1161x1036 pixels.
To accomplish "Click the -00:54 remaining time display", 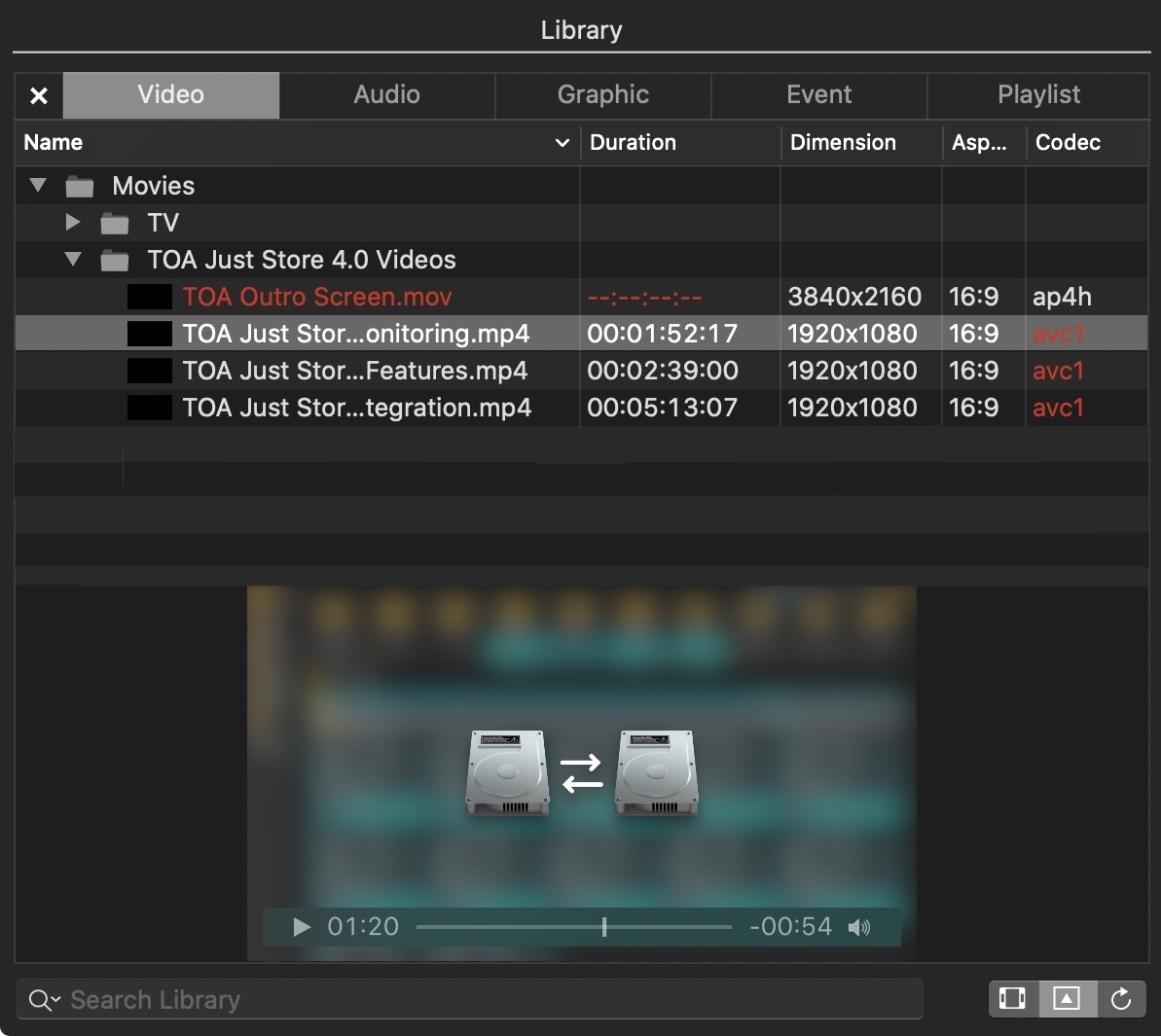I will pos(790,926).
